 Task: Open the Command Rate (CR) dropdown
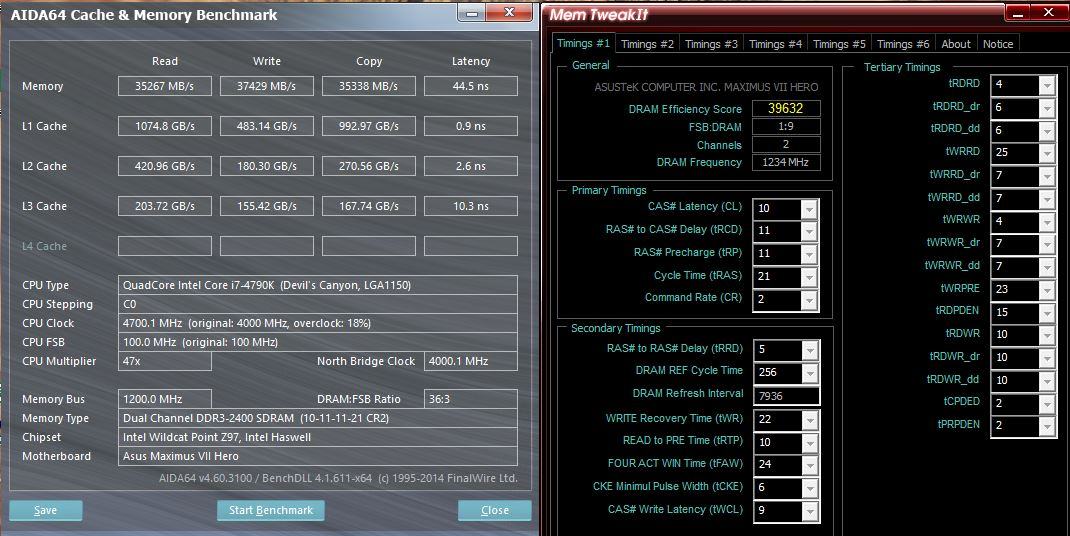[809, 299]
